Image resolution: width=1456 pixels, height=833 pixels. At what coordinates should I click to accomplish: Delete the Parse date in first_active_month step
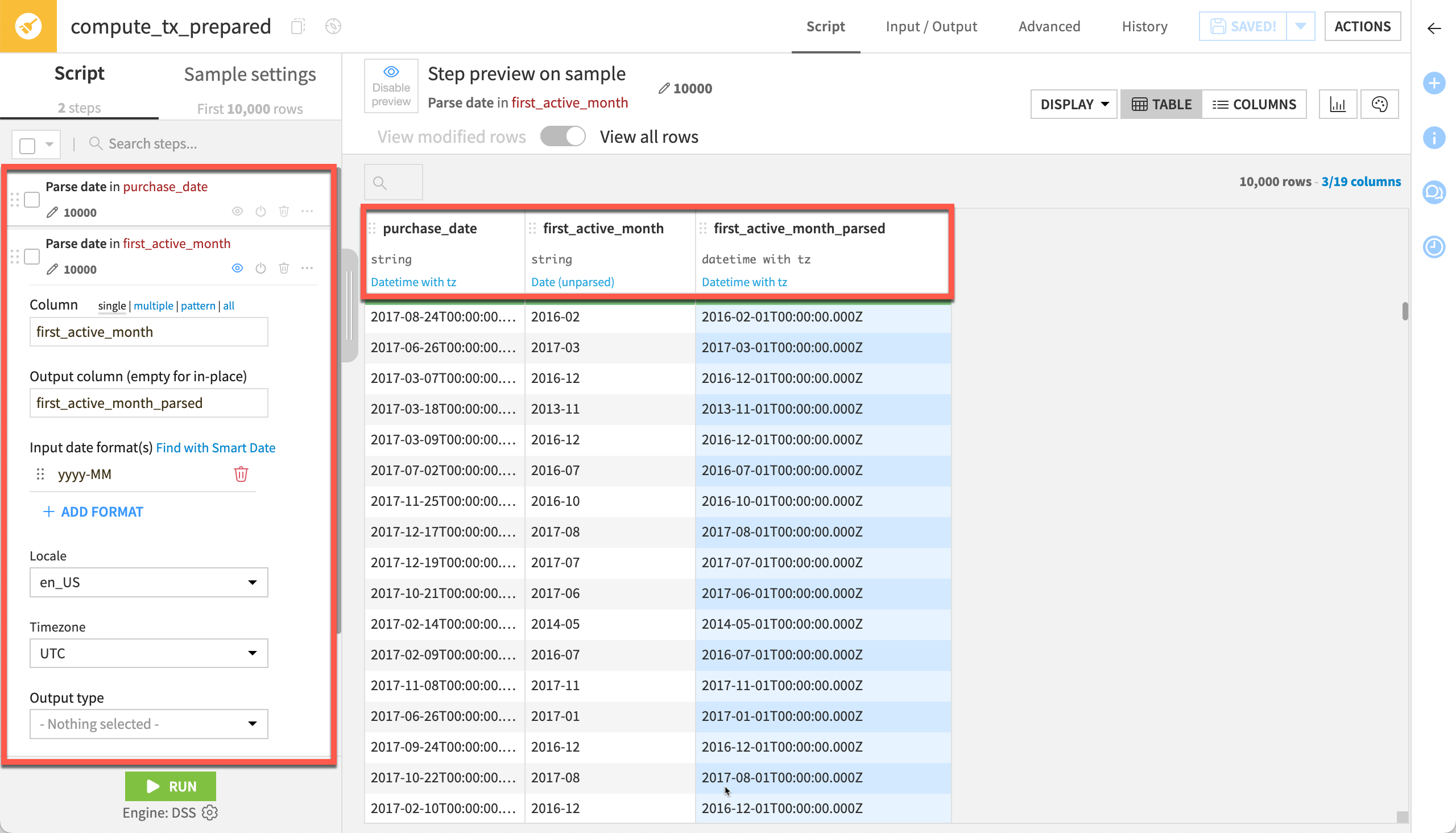click(284, 268)
